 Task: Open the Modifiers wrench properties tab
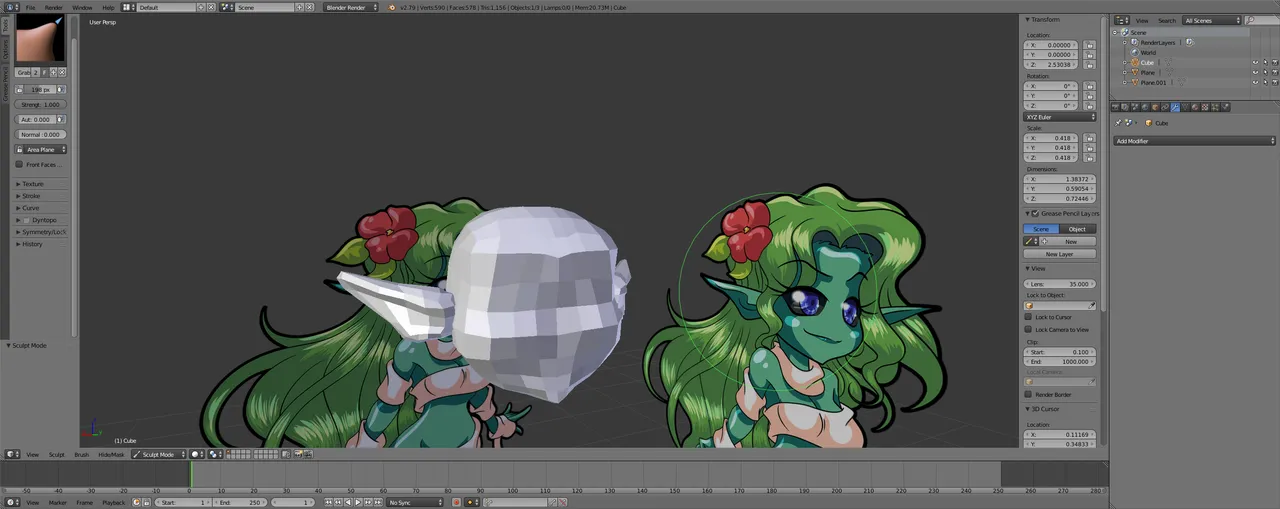(x=1175, y=107)
